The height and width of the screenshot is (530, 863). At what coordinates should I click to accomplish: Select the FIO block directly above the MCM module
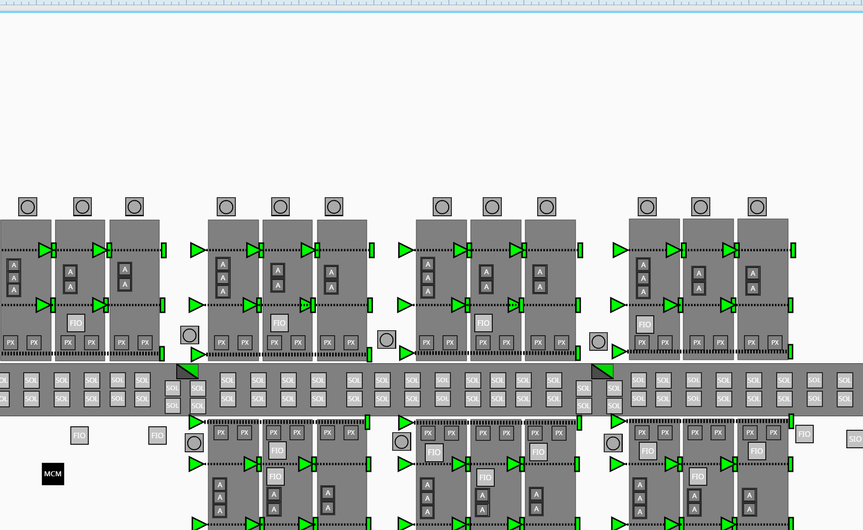coord(80,435)
